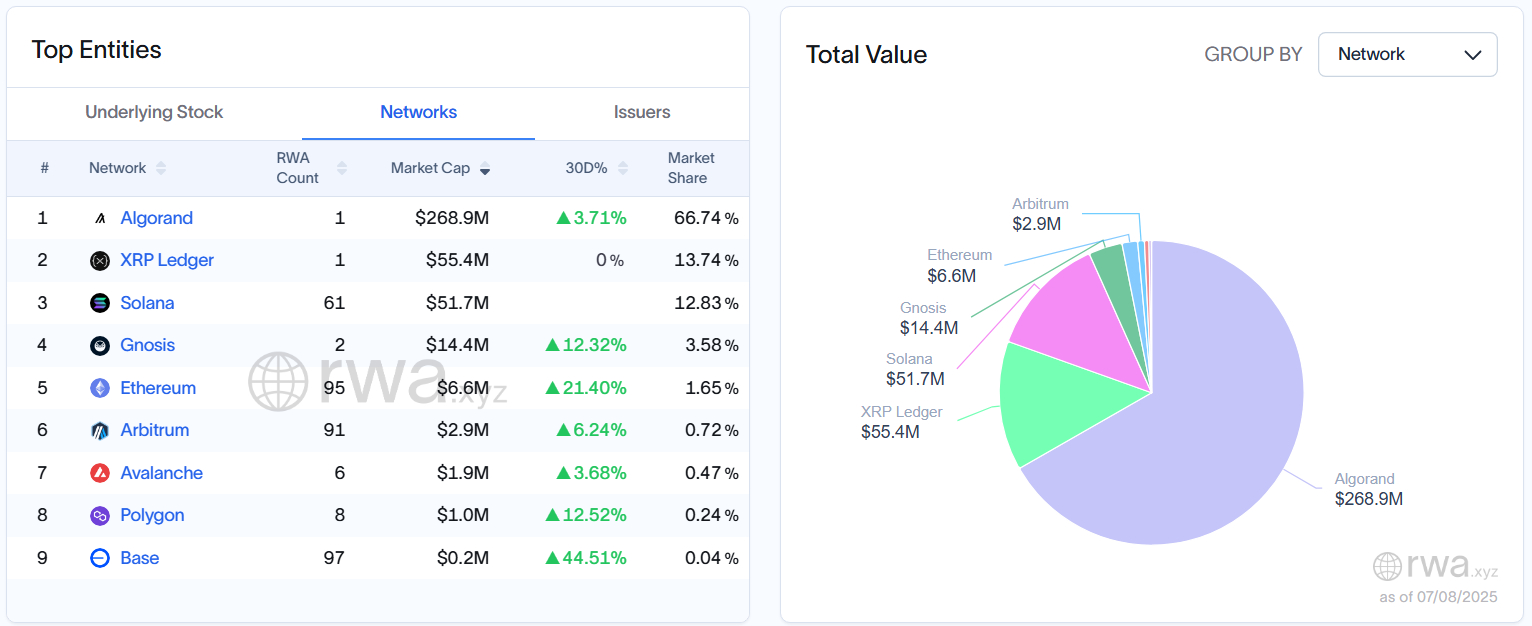Image resolution: width=1532 pixels, height=626 pixels.
Task: Toggle sort on the Market Cap column
Action: click(485, 168)
